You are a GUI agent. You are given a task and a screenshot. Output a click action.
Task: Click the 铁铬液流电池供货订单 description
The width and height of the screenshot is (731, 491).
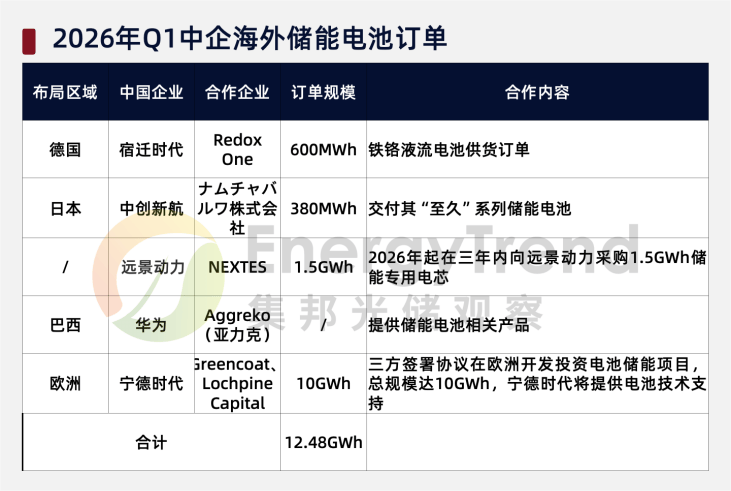(x=449, y=150)
